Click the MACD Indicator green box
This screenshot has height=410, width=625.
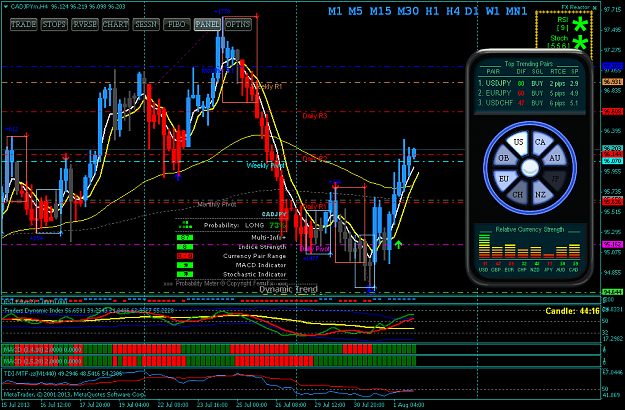185,265
